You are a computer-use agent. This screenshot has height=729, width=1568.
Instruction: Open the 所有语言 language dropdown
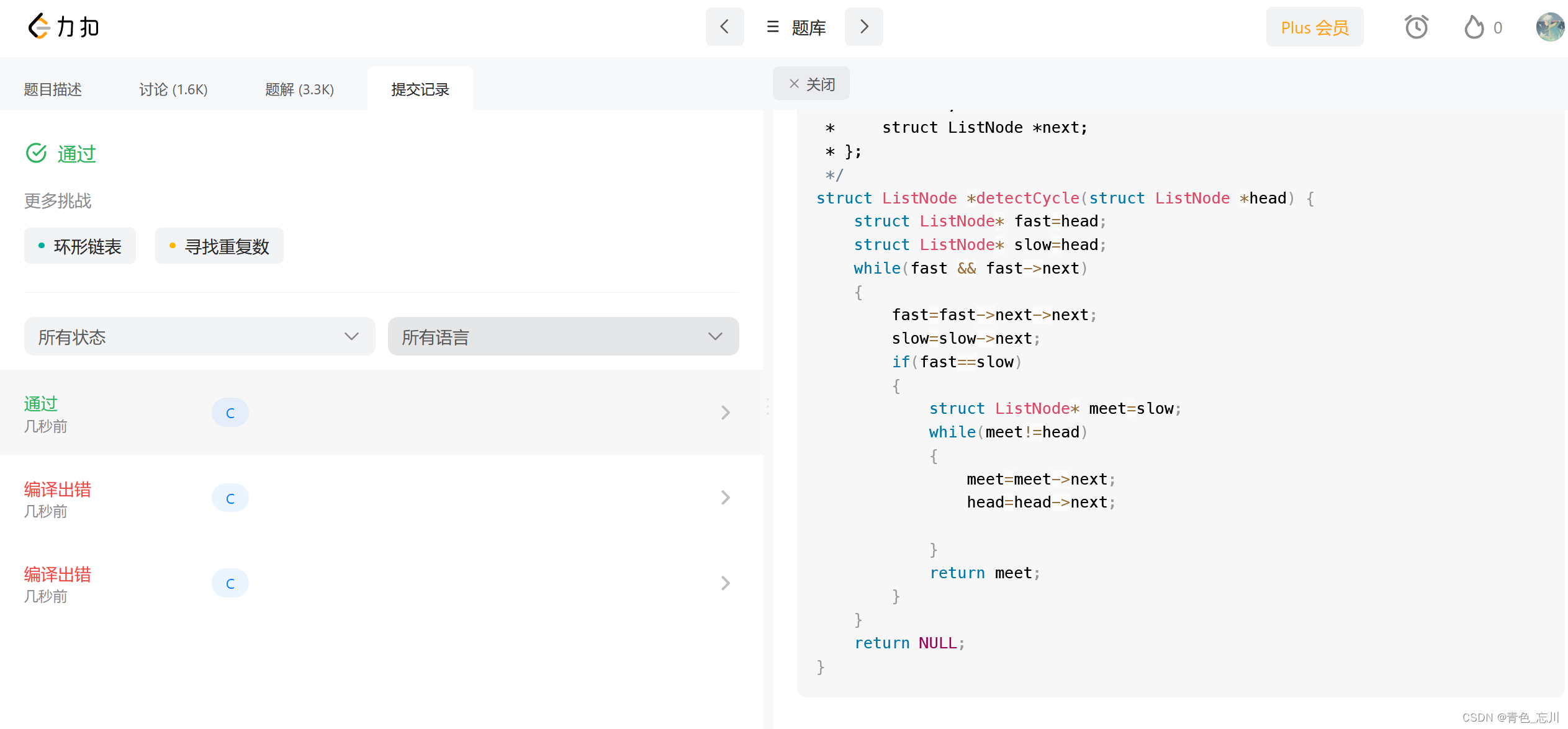[563, 336]
